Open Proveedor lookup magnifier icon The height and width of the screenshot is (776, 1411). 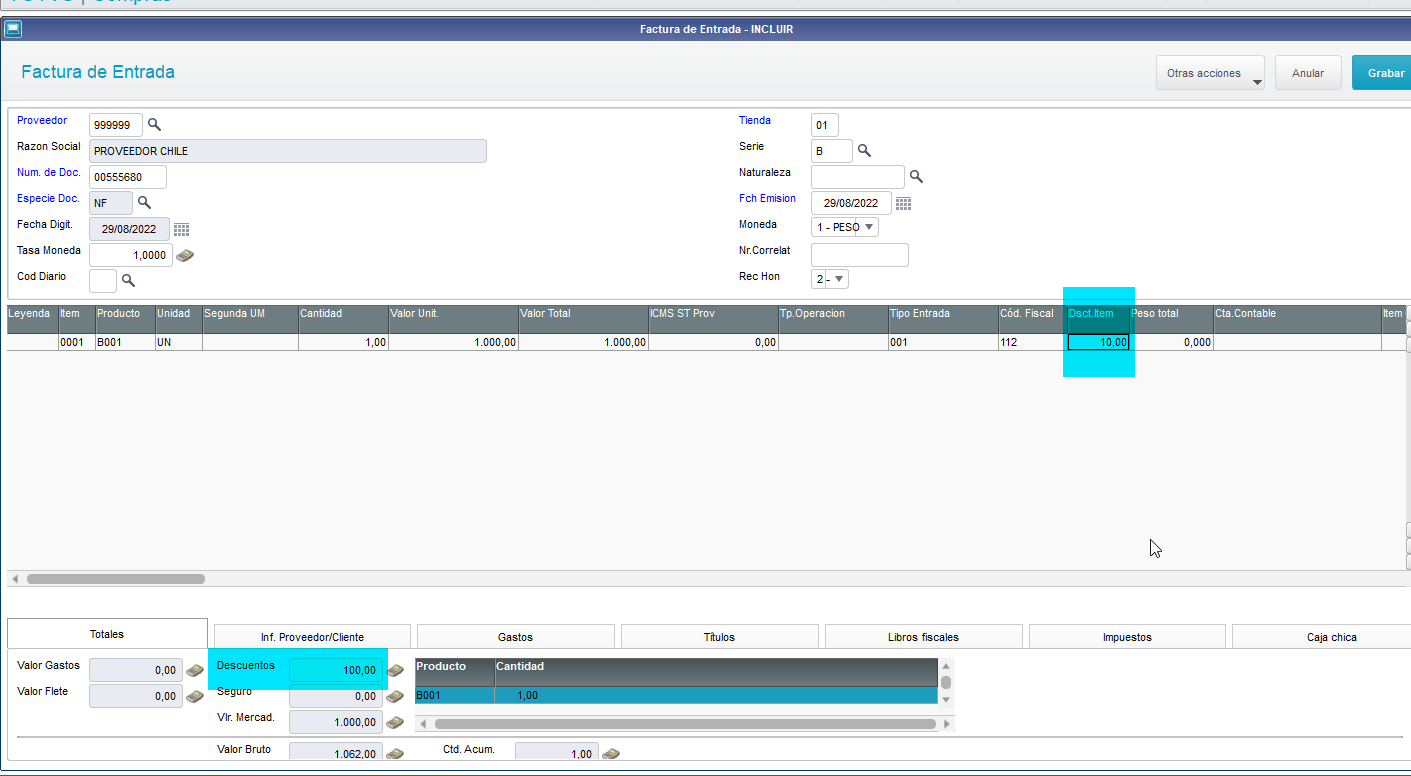[x=154, y=125]
